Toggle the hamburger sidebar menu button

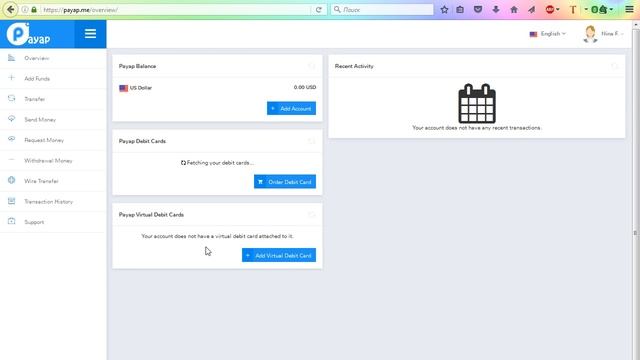click(x=90, y=34)
